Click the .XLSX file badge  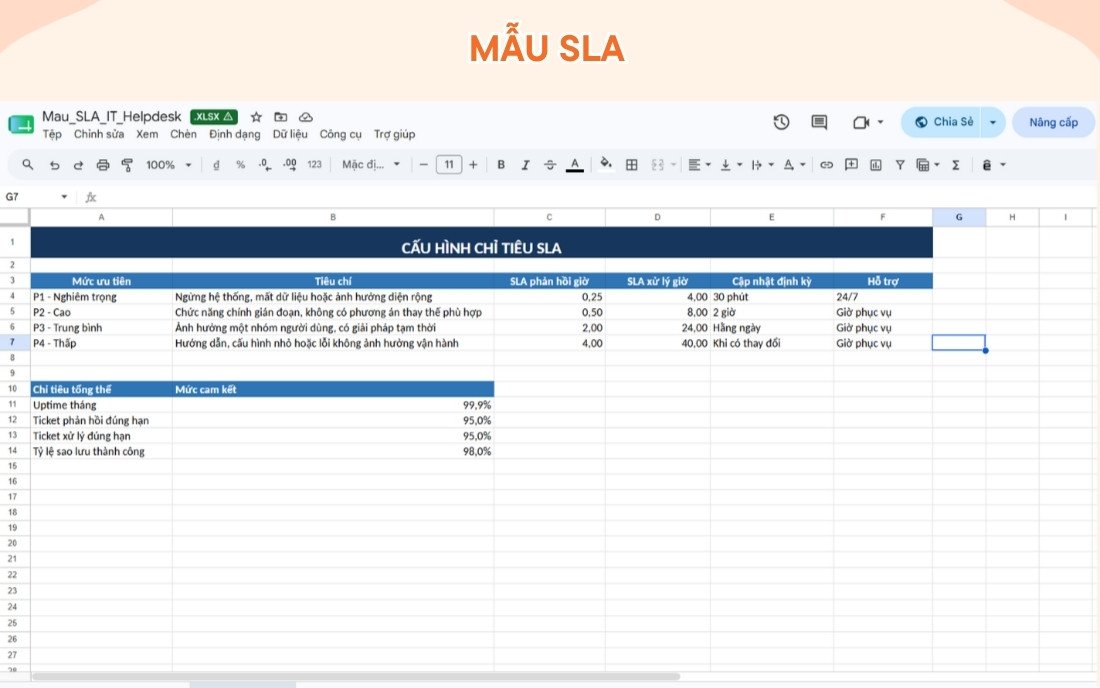[x=213, y=117]
